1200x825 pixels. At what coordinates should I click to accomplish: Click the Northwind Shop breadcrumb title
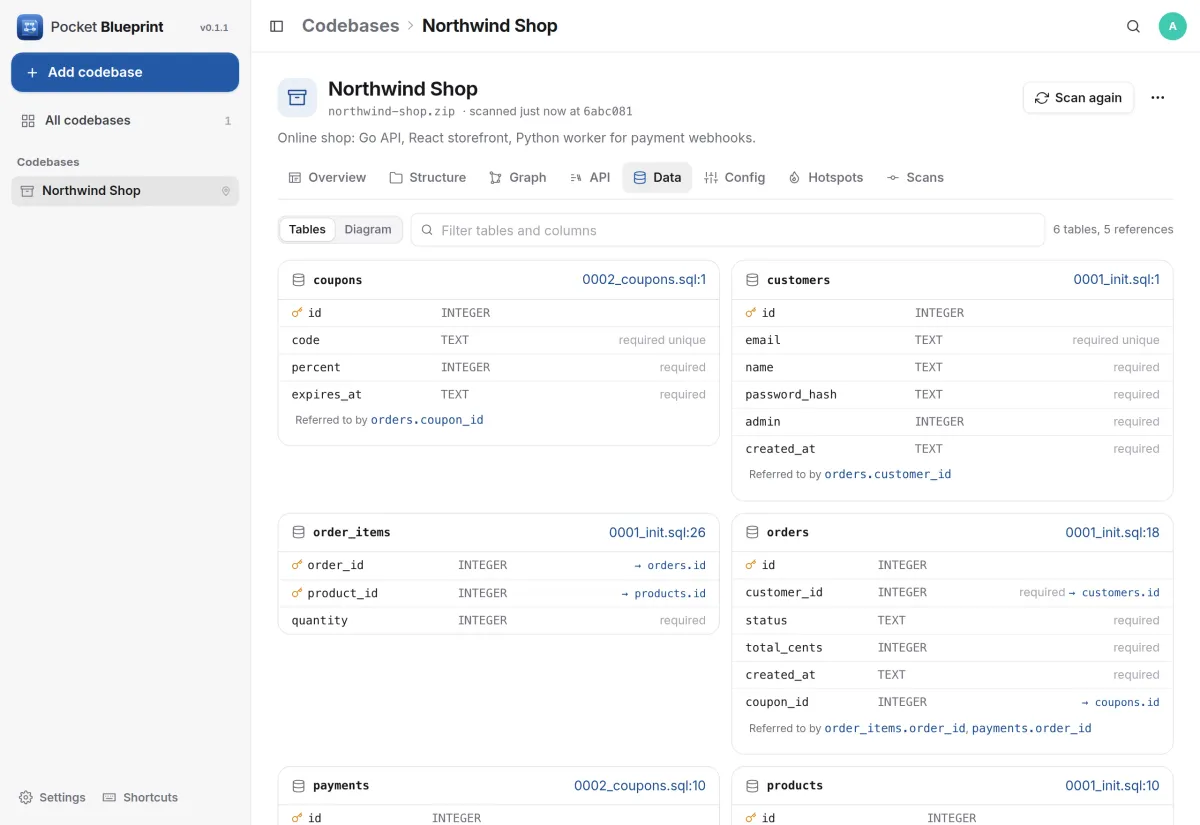click(x=490, y=26)
